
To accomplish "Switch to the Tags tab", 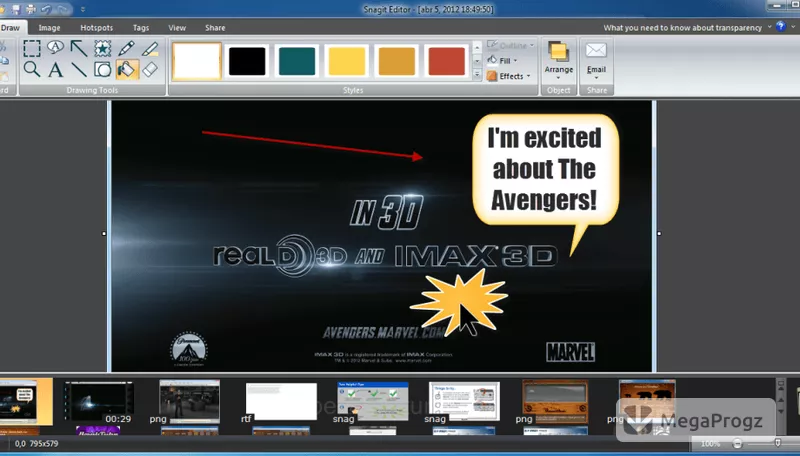I will (x=141, y=28).
